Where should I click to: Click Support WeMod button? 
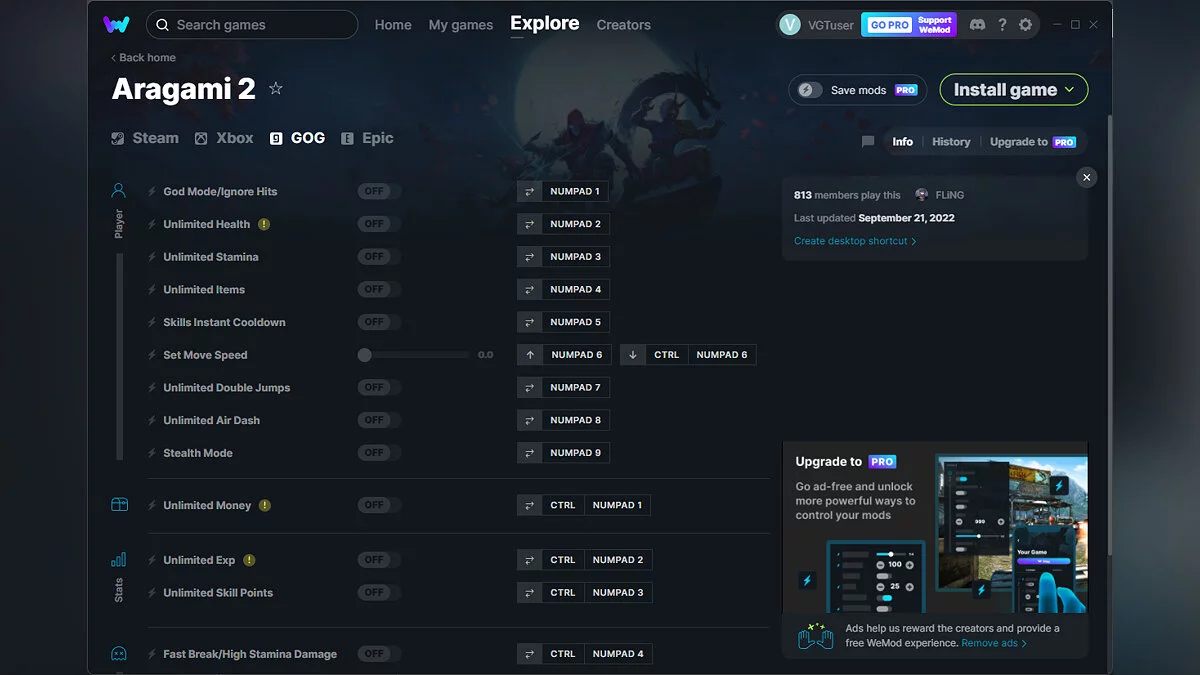(935, 25)
